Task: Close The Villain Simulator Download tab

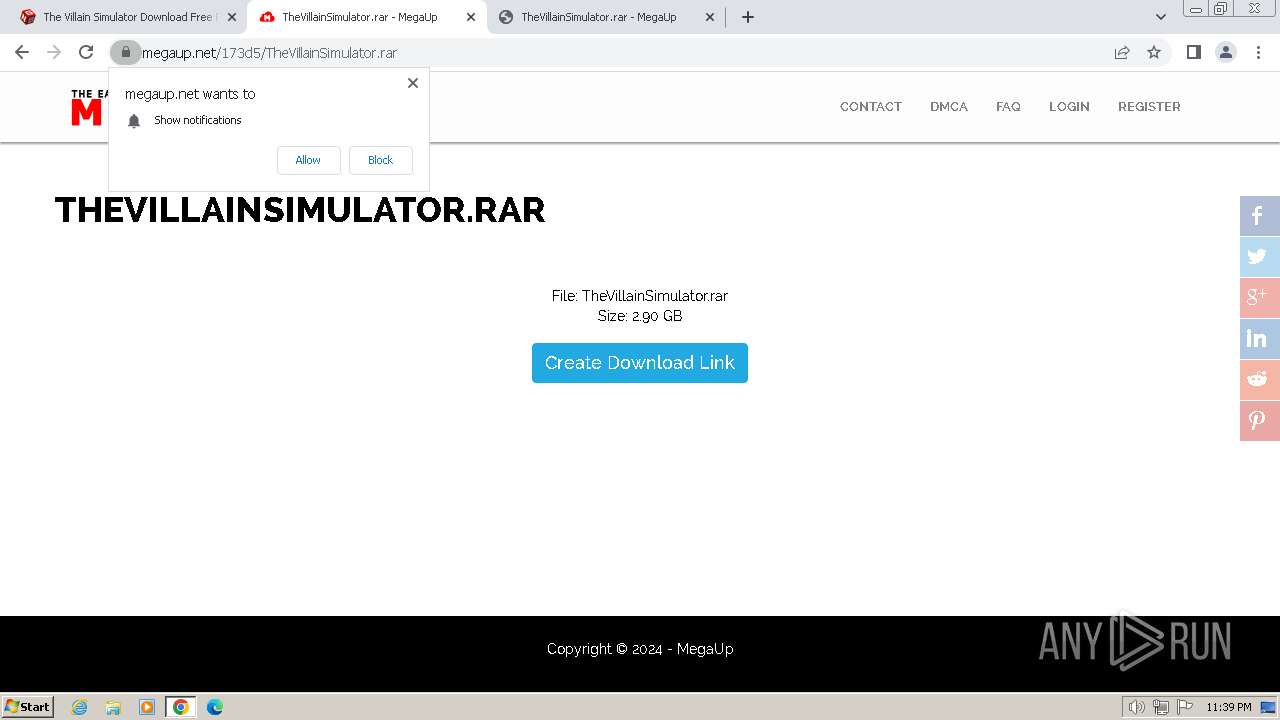Action: [x=232, y=17]
